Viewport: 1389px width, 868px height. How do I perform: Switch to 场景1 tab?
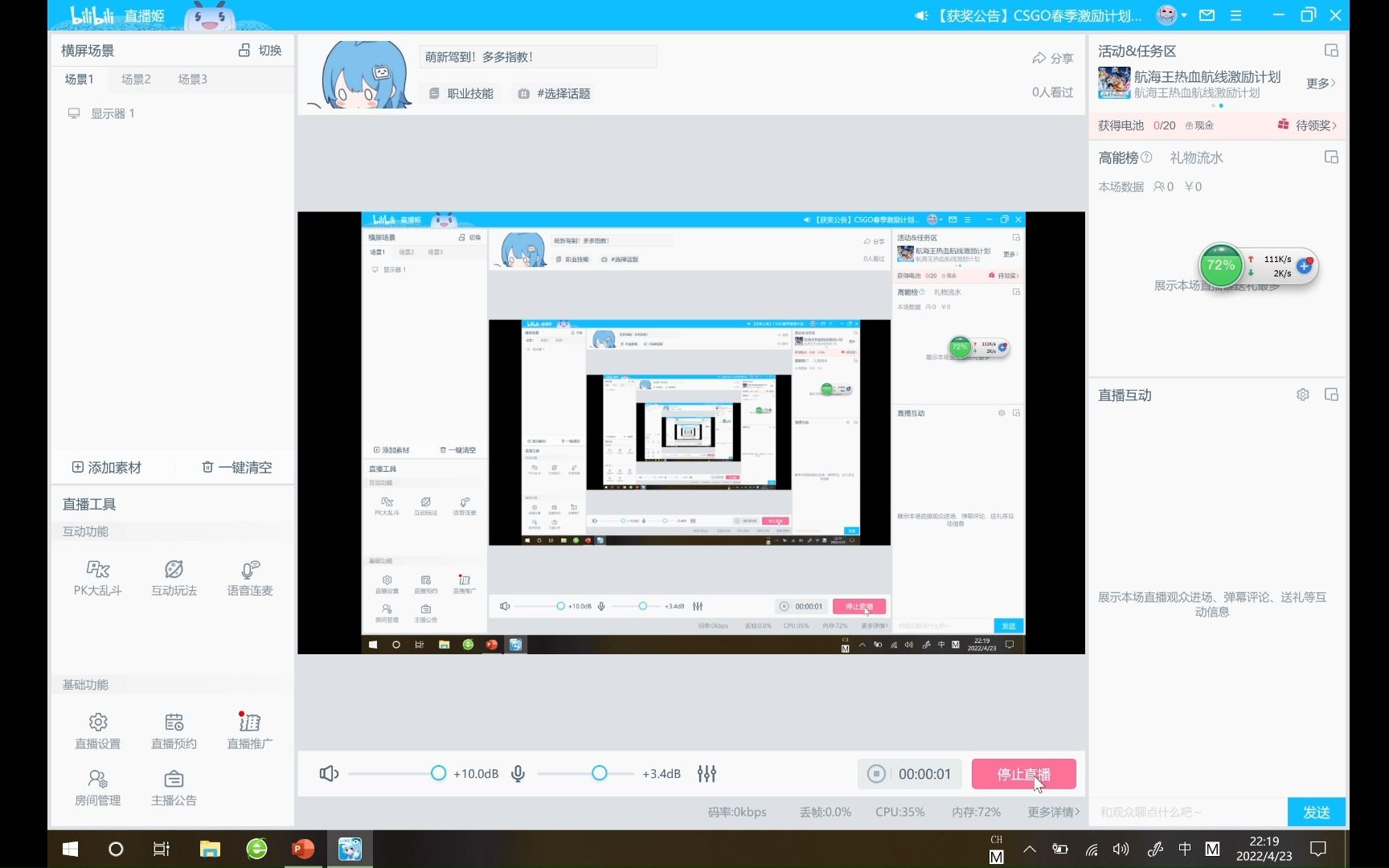pos(80,79)
